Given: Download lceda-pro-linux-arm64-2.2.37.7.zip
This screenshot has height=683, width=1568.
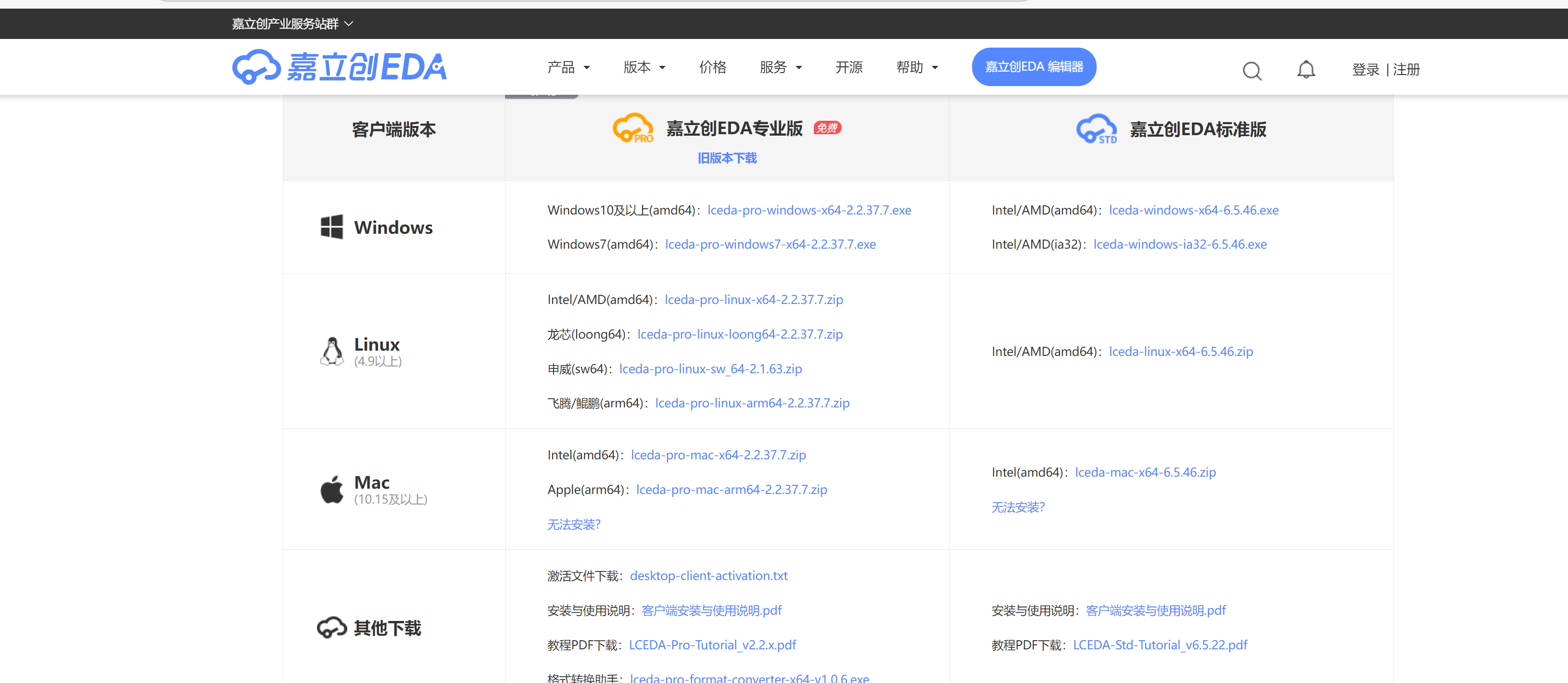Looking at the screenshot, I should point(752,403).
